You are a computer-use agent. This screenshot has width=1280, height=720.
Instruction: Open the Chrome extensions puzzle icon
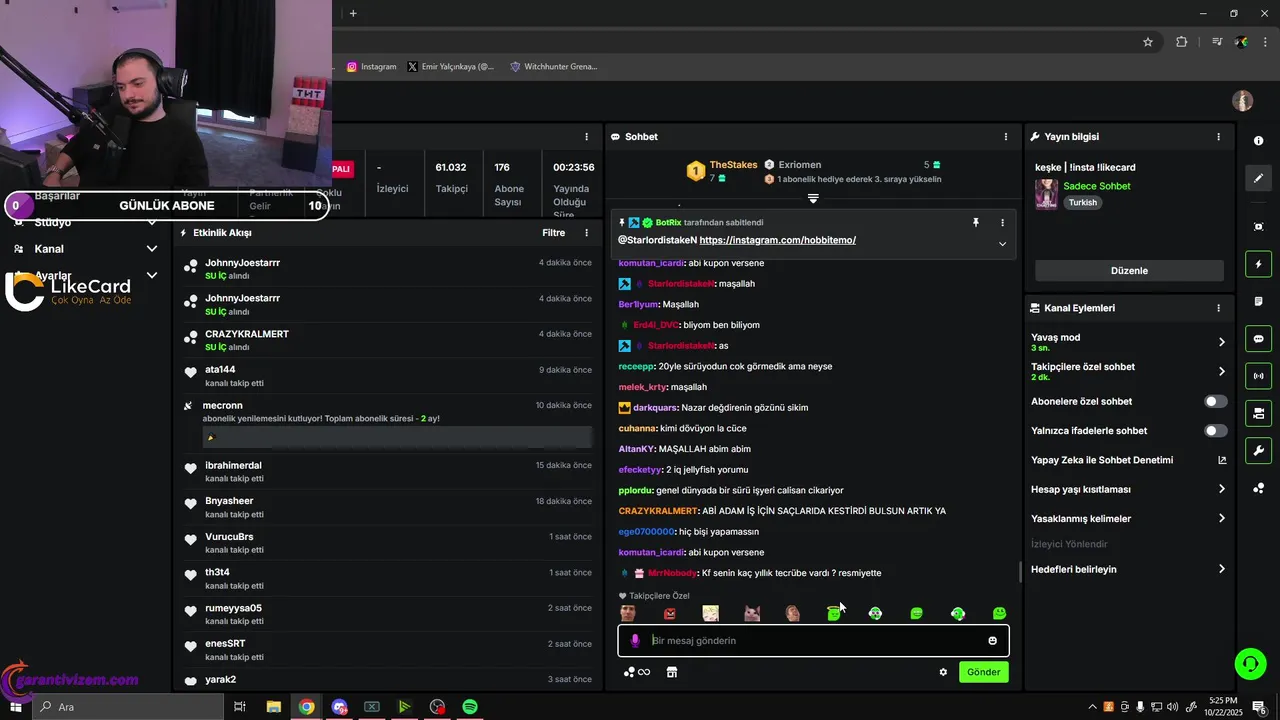coord(1182,42)
